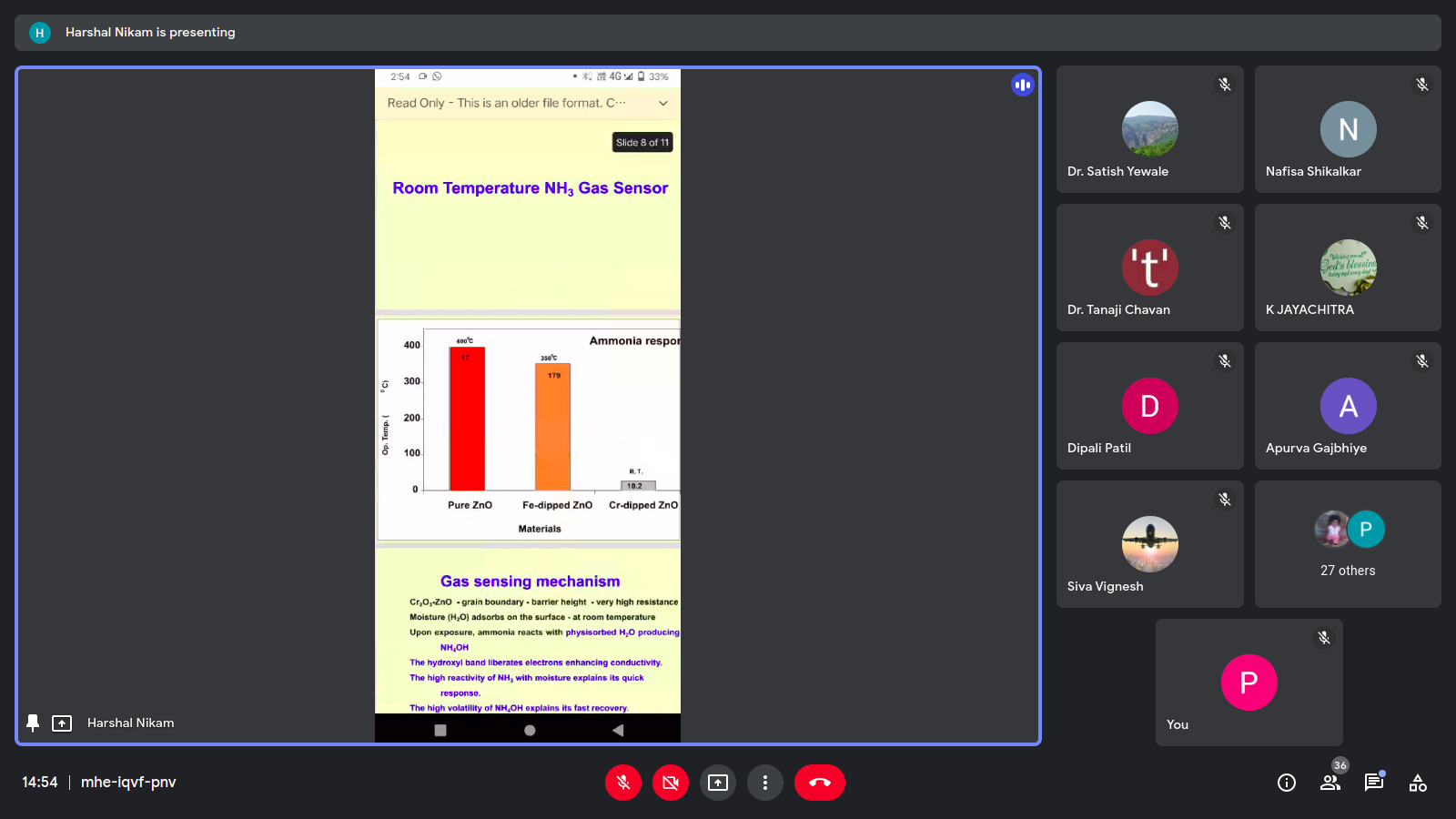The image size is (1456, 819).
Task: Turn on your camera
Action: (671, 783)
